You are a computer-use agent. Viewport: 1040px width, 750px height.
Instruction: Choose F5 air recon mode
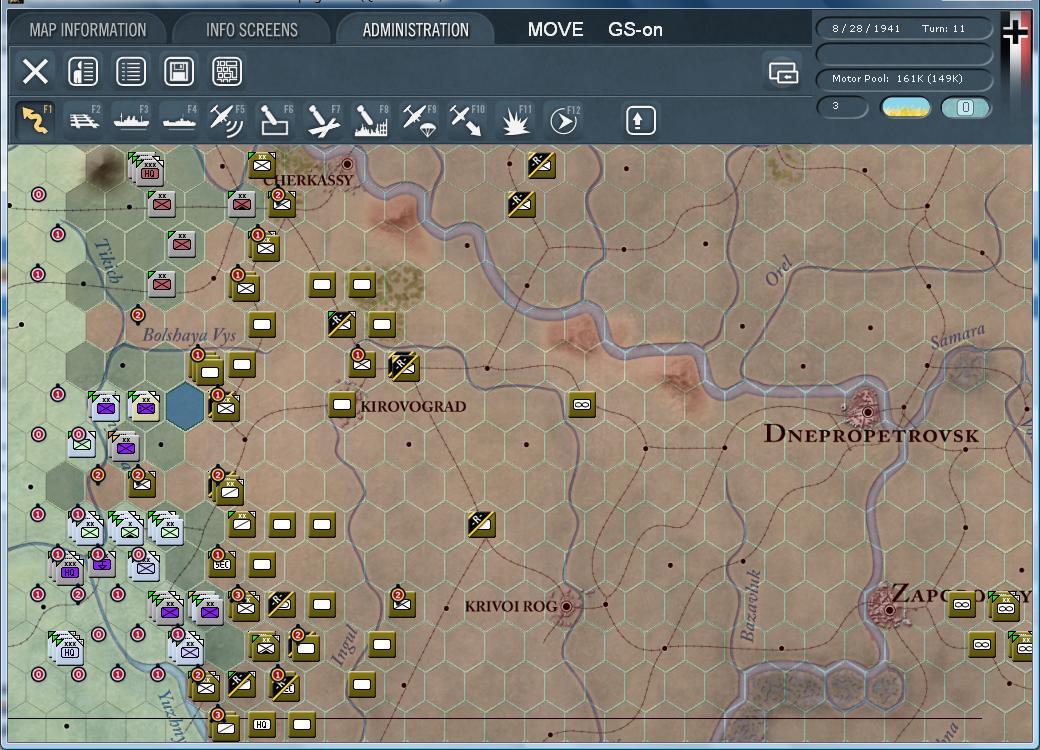click(x=227, y=120)
